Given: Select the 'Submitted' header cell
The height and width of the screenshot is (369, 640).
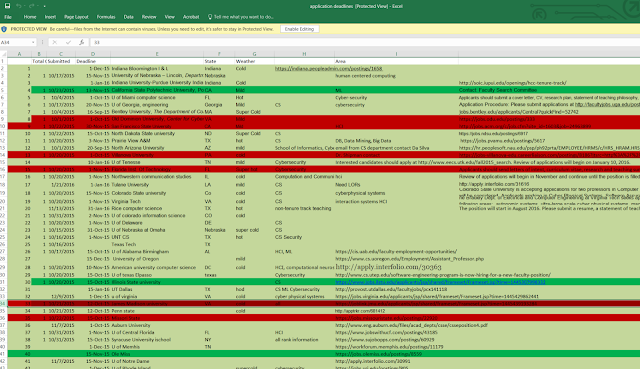Looking at the screenshot, I should tap(61, 61).
